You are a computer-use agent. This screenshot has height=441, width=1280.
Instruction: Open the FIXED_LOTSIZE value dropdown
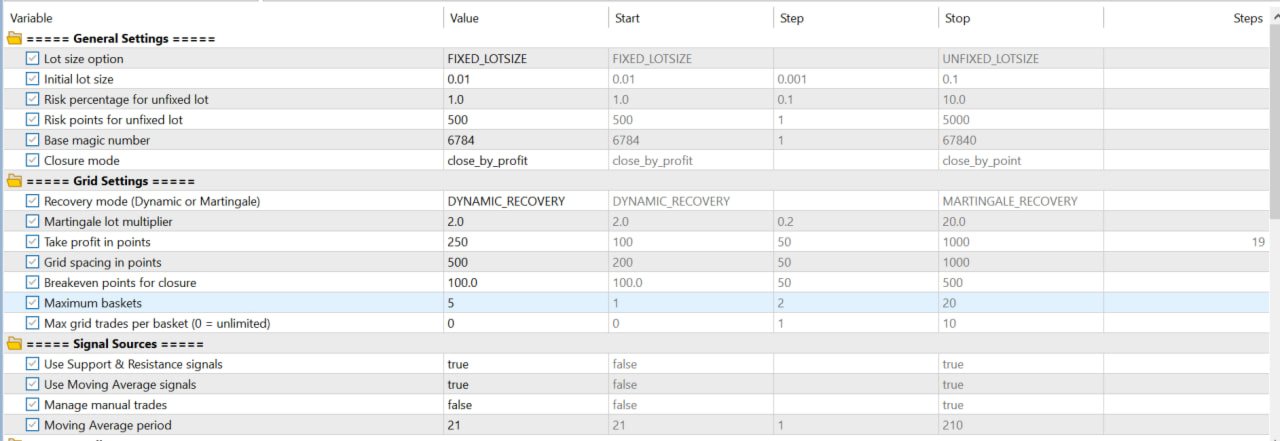[525, 59]
